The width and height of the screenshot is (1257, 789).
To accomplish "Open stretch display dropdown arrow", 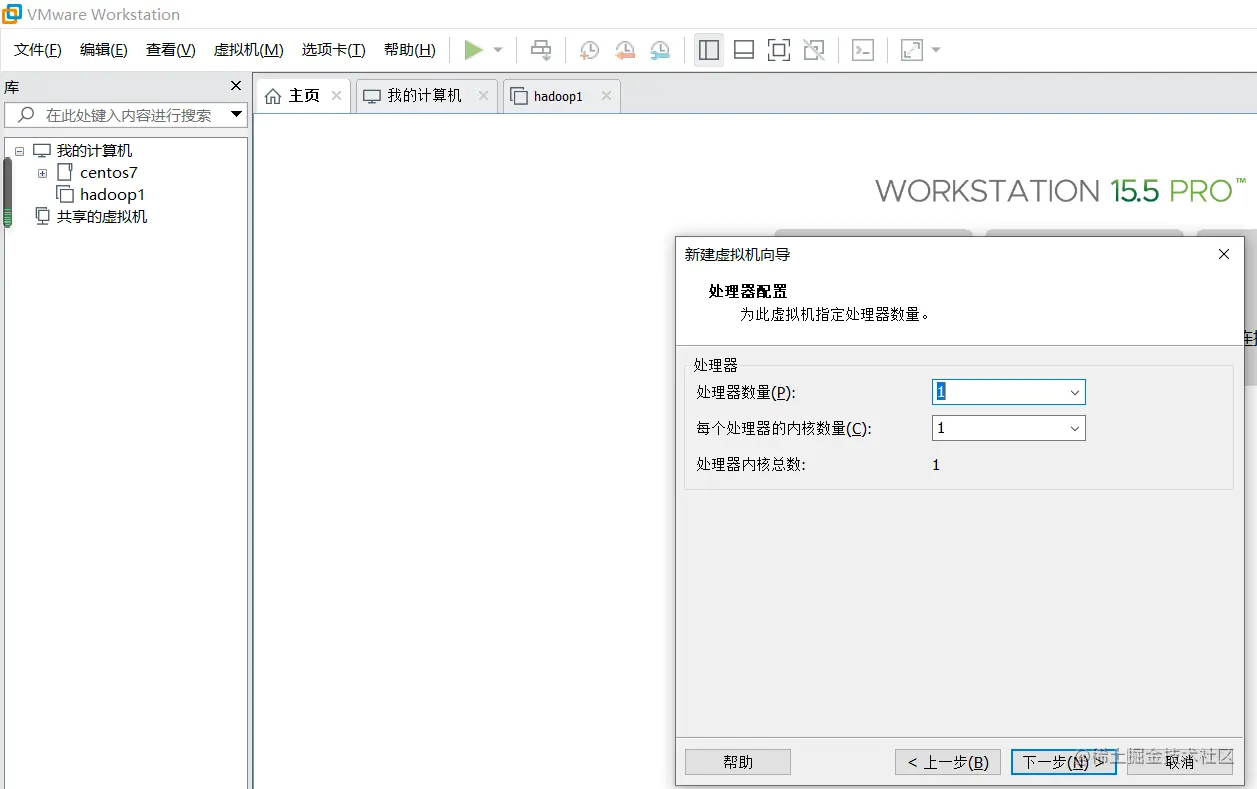I will click(936, 50).
